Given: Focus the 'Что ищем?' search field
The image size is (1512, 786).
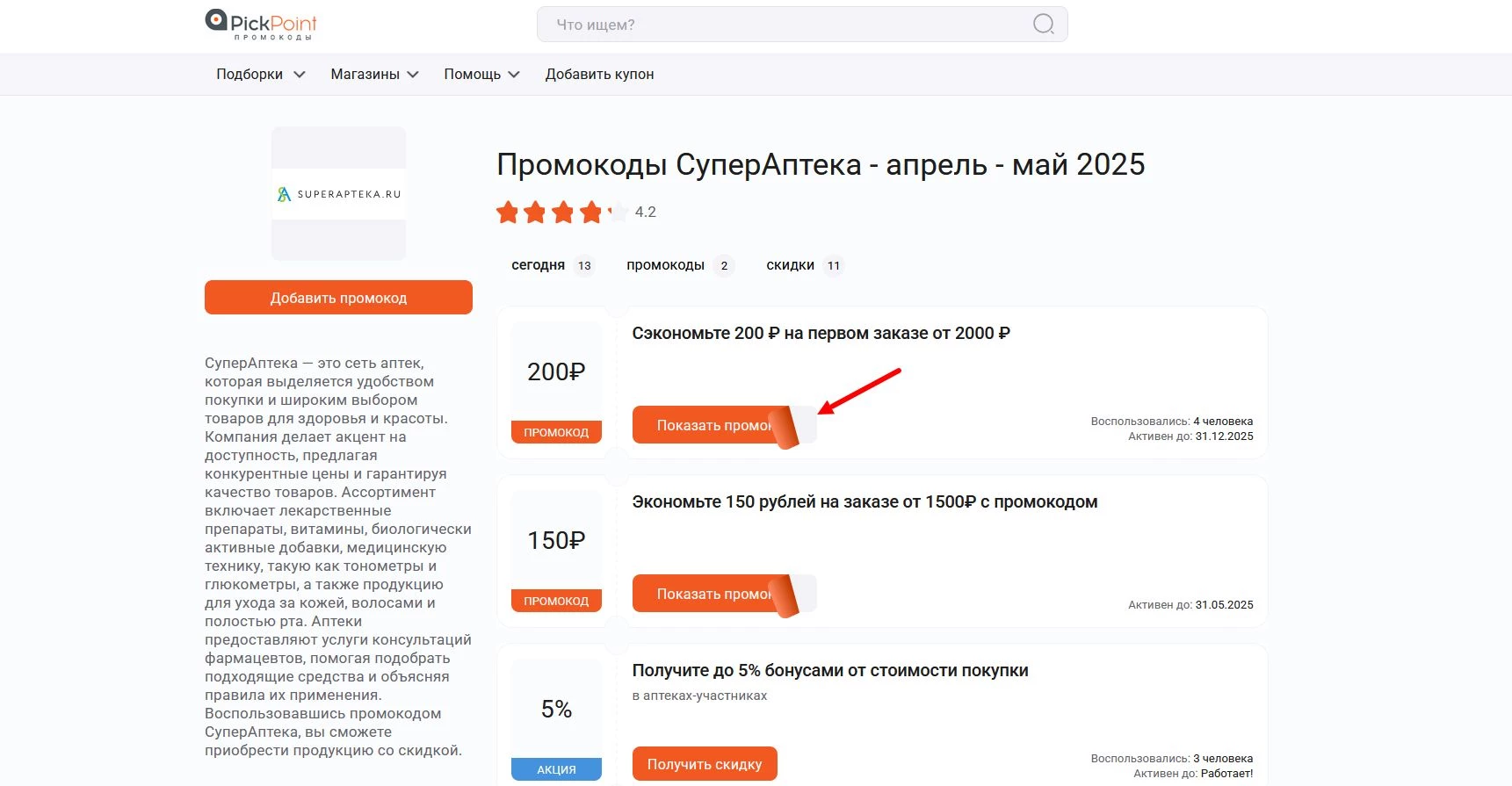Looking at the screenshot, I should (802, 25).
